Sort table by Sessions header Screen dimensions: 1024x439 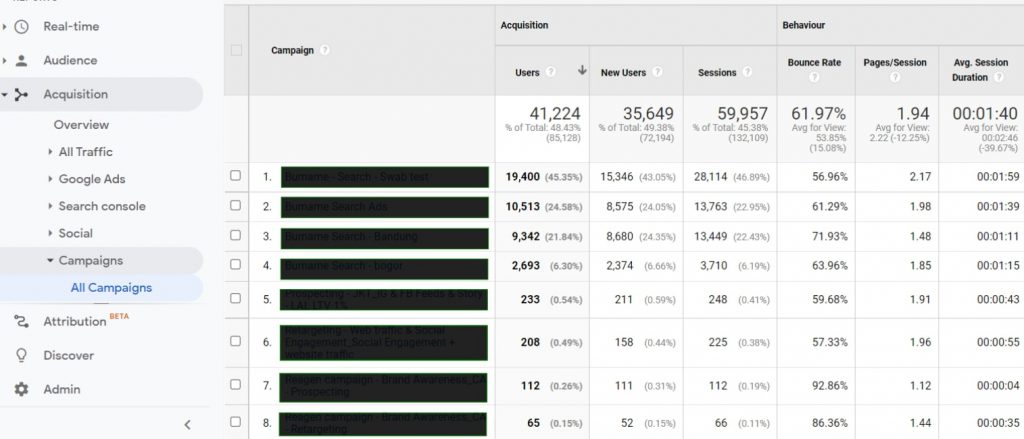click(717, 73)
